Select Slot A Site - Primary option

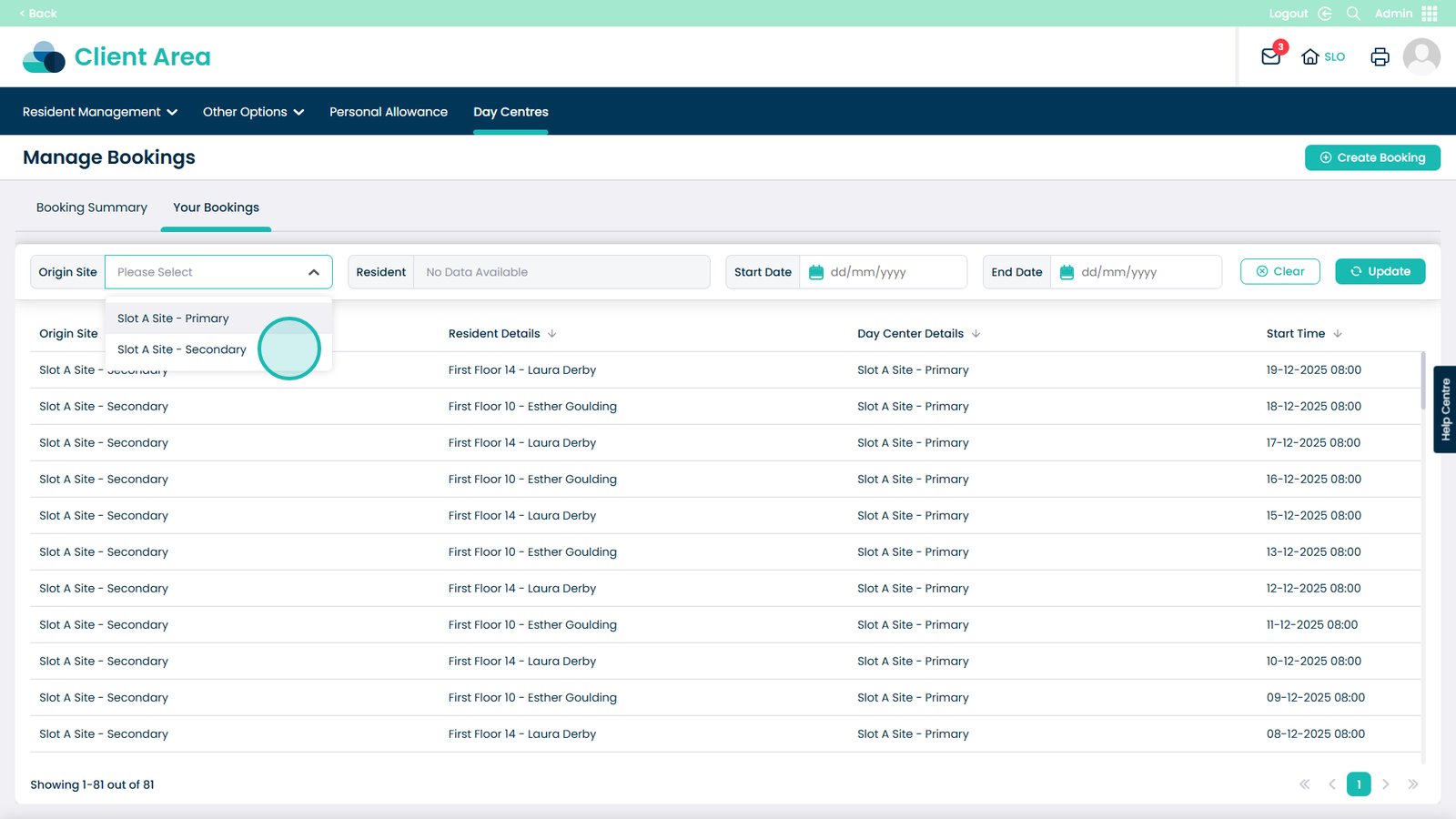point(173,318)
